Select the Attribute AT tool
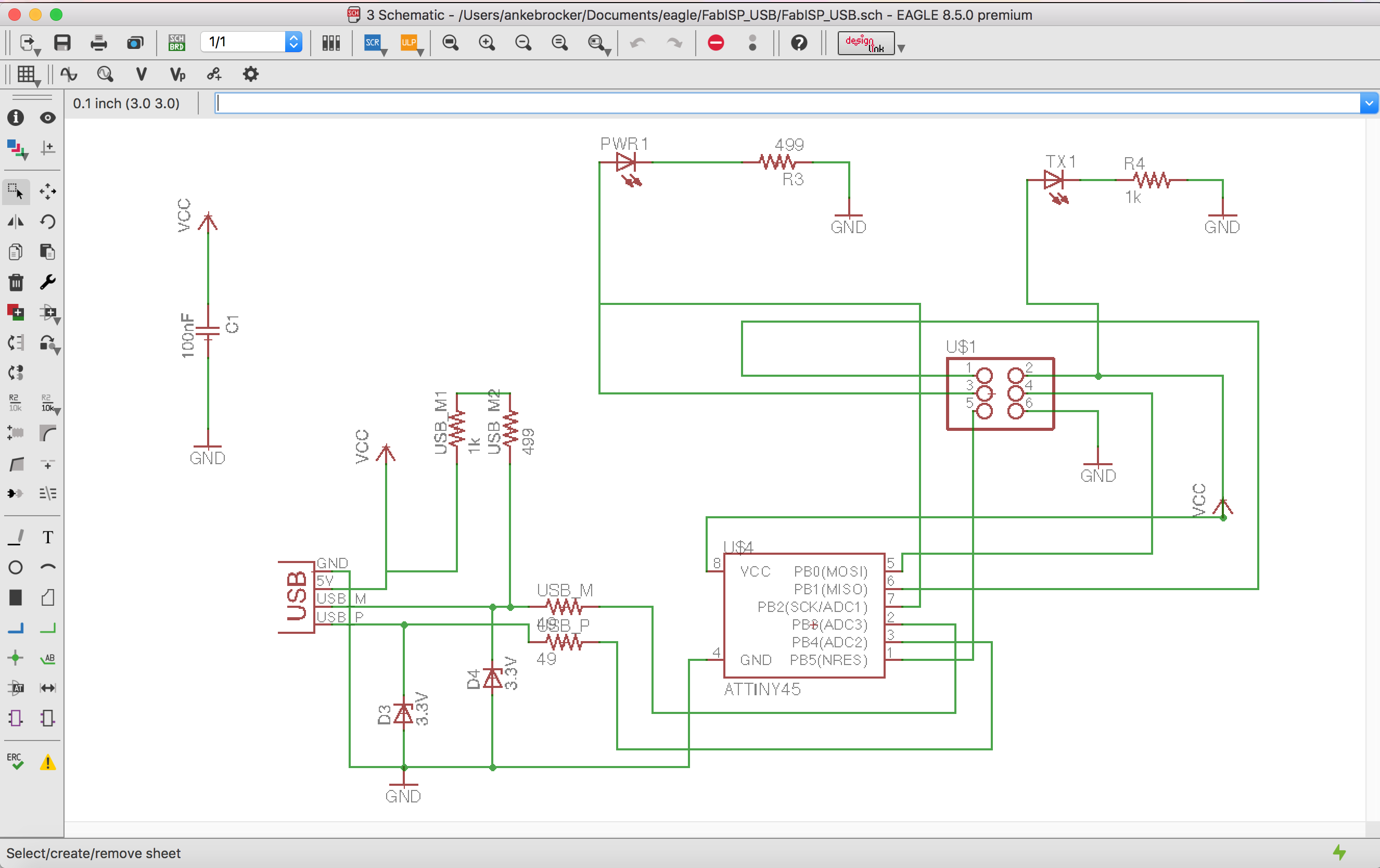The height and width of the screenshot is (868, 1380). pyautogui.click(x=16, y=688)
